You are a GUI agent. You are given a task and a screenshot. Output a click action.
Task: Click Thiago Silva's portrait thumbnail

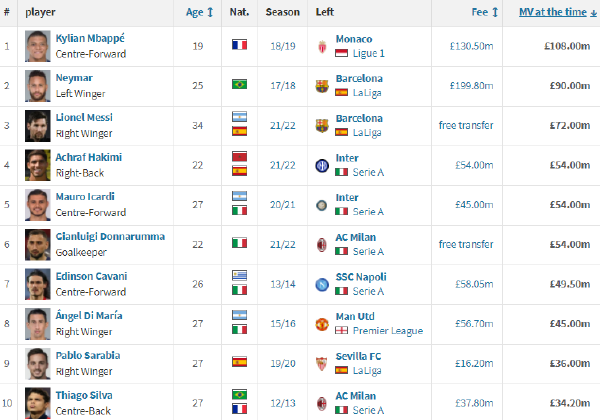38,403
